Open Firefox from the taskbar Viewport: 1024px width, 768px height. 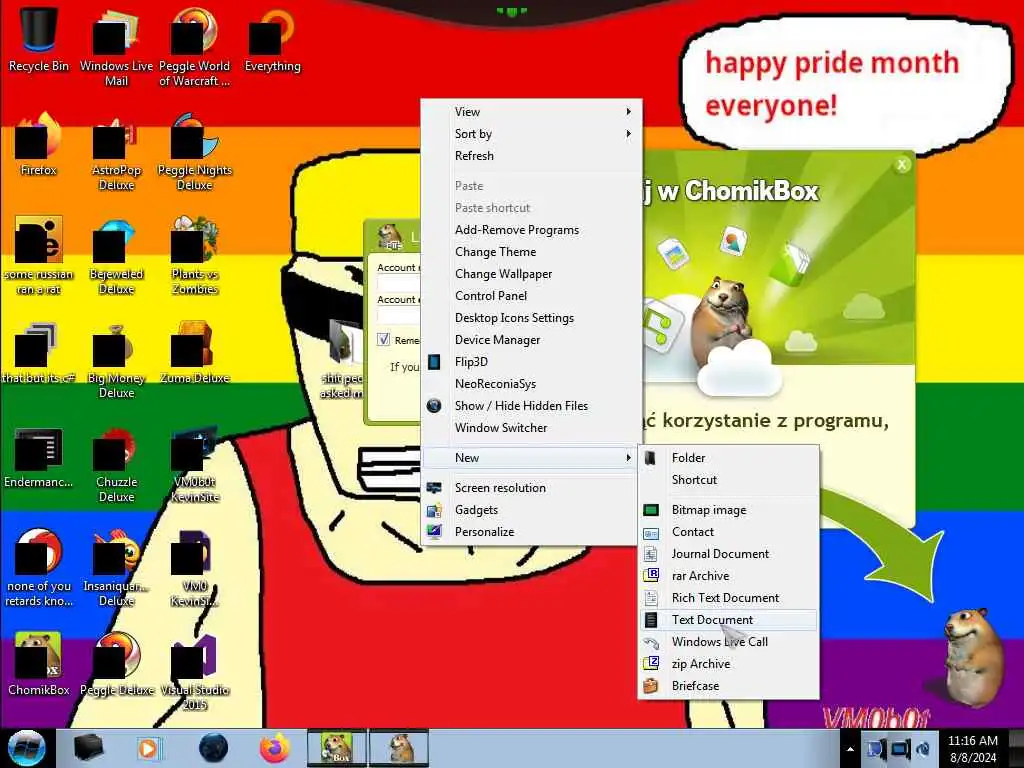pos(275,748)
